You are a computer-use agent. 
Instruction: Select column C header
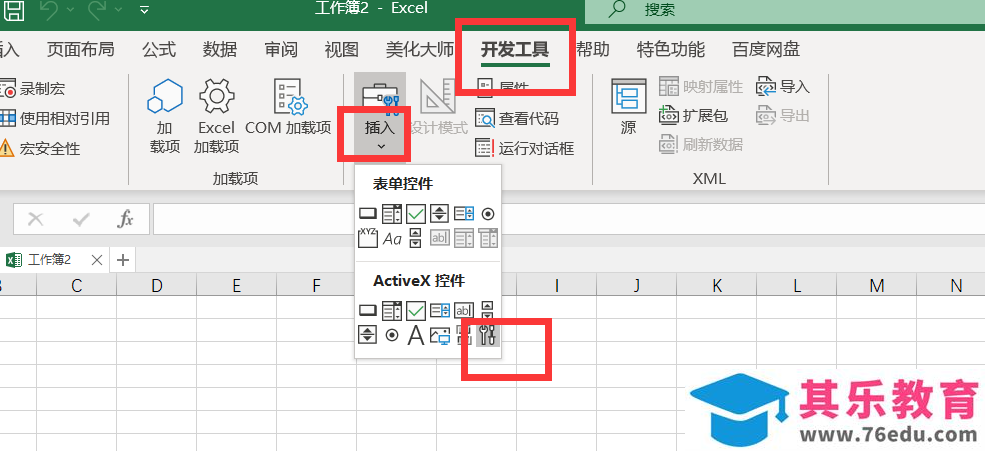click(77, 286)
